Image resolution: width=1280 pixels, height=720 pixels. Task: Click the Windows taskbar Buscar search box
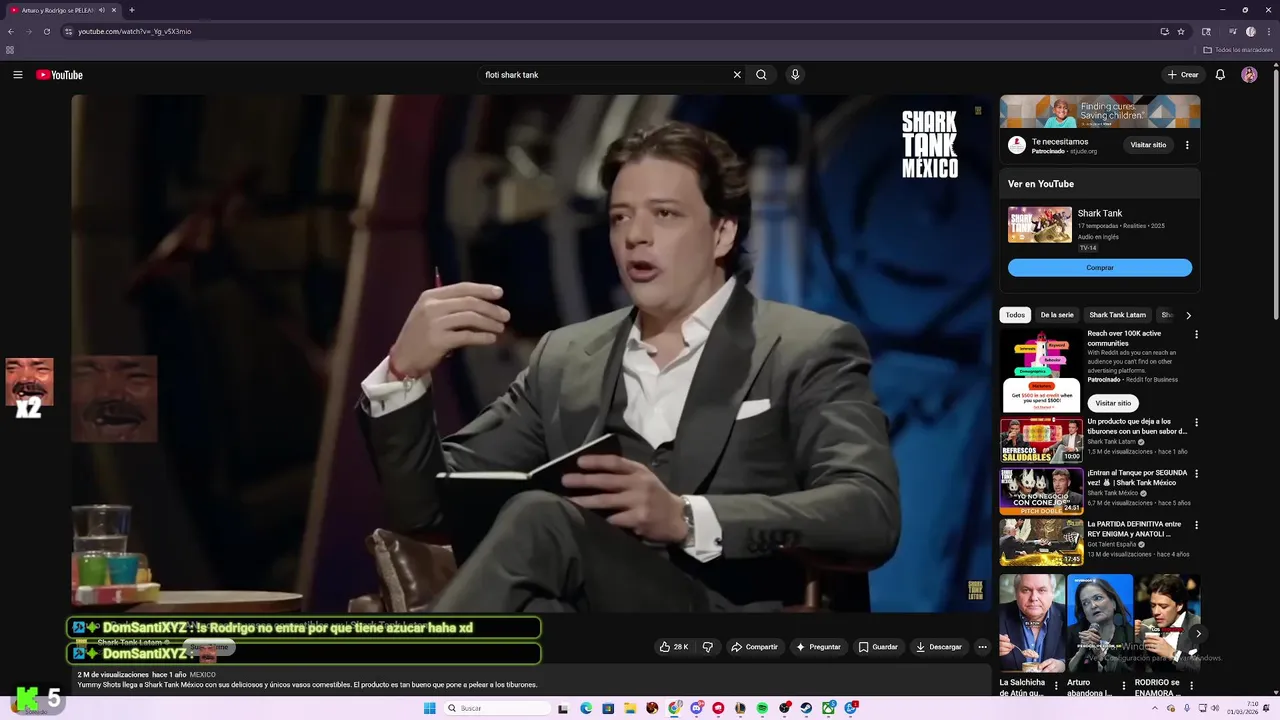pyautogui.click(x=497, y=708)
